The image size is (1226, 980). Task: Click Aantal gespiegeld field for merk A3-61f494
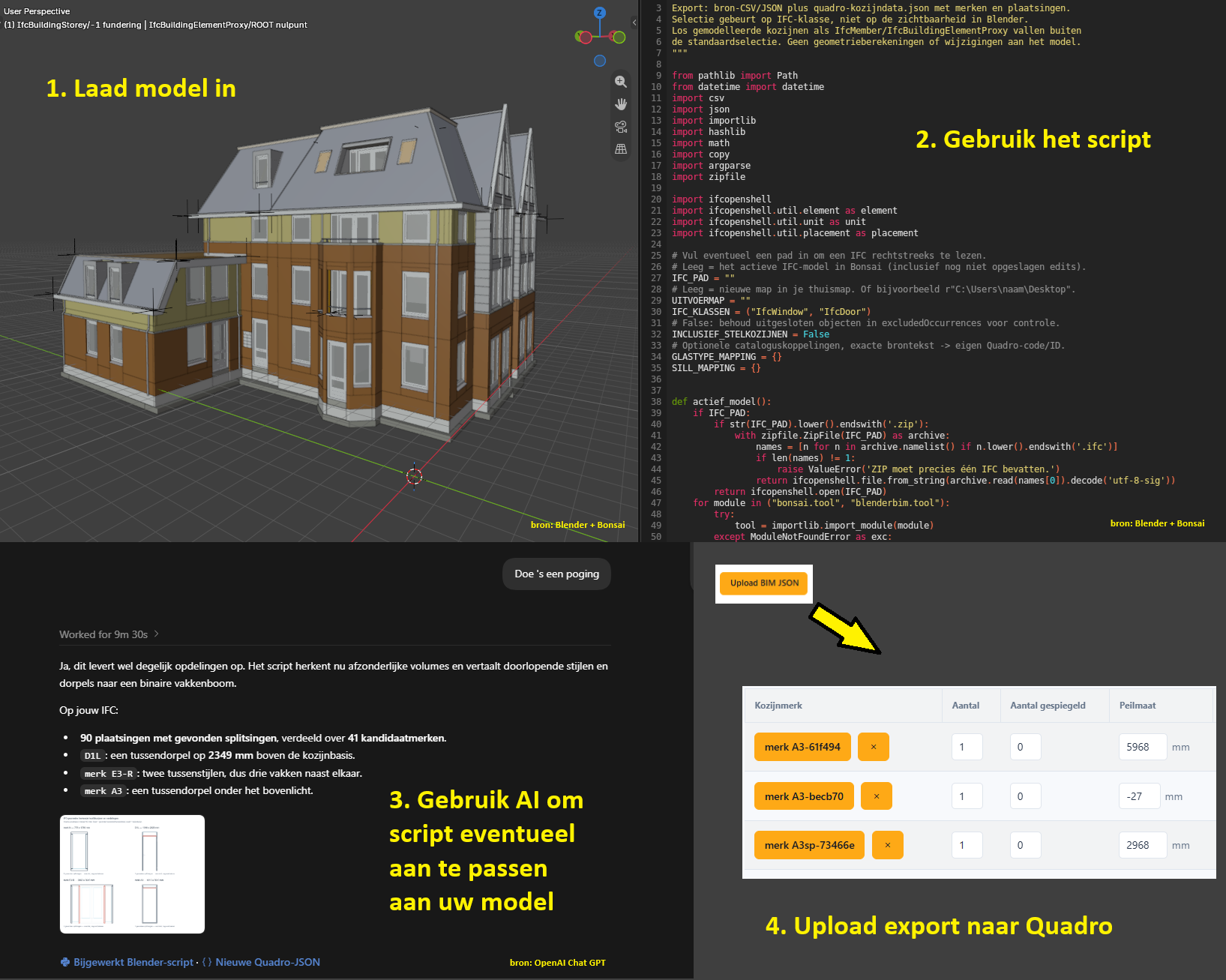coord(1025,747)
